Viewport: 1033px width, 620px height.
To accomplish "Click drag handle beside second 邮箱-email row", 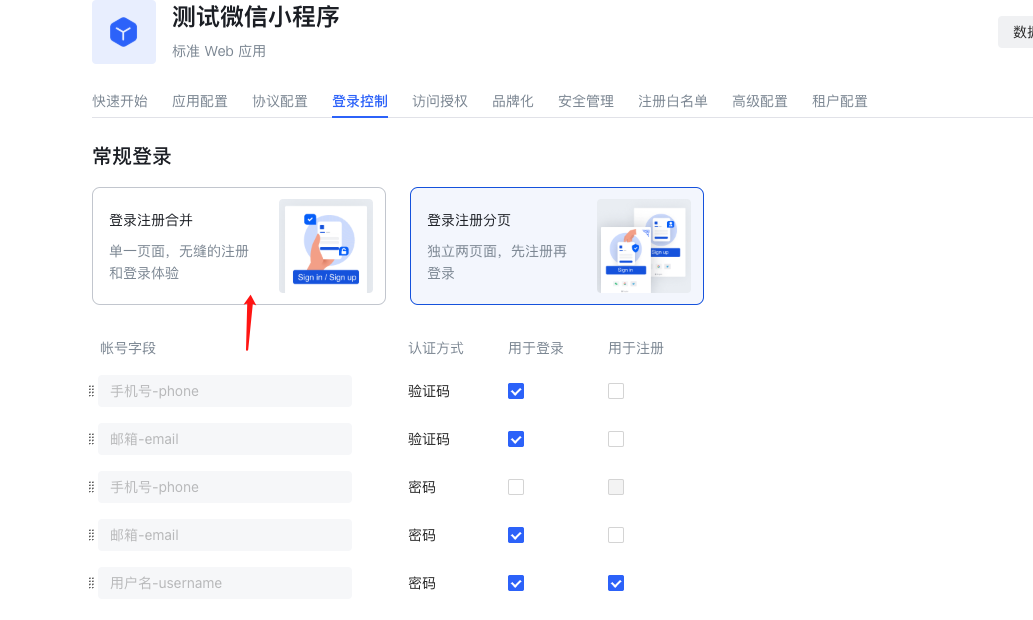I will (x=92, y=535).
